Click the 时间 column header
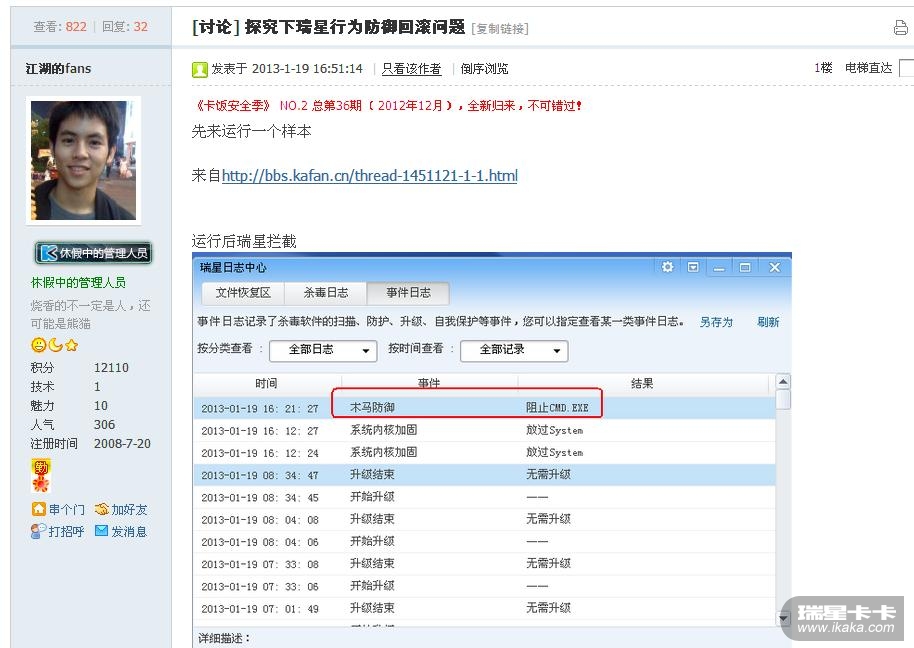 point(267,383)
